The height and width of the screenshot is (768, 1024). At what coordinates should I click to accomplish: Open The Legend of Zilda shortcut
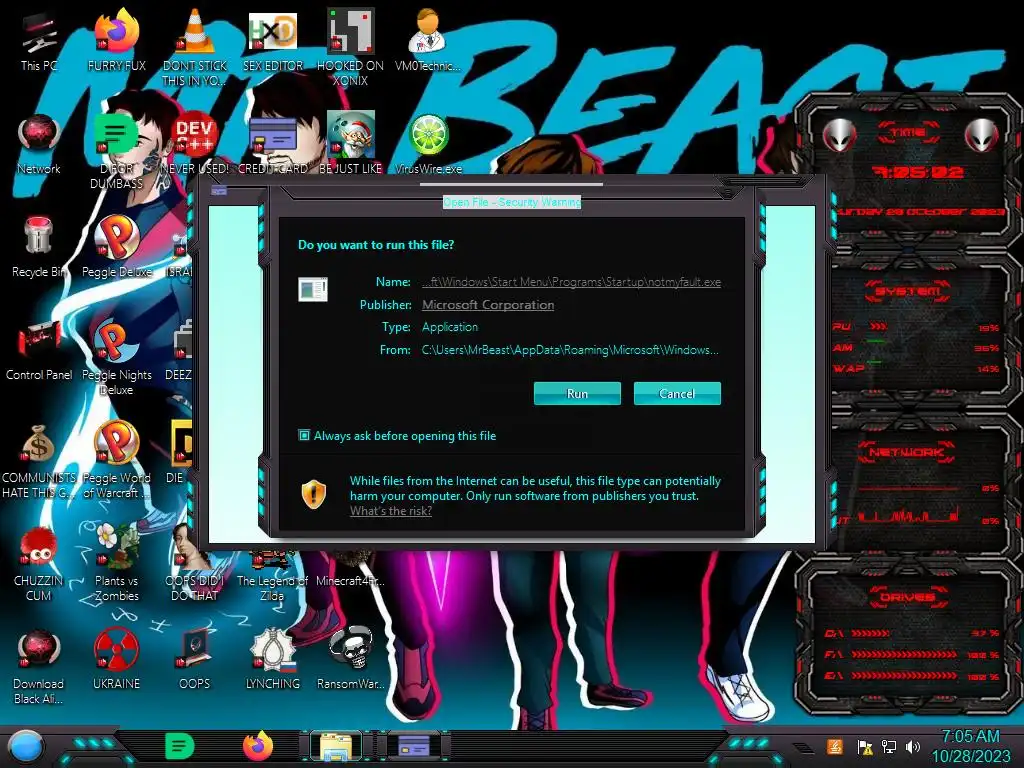coord(272,578)
